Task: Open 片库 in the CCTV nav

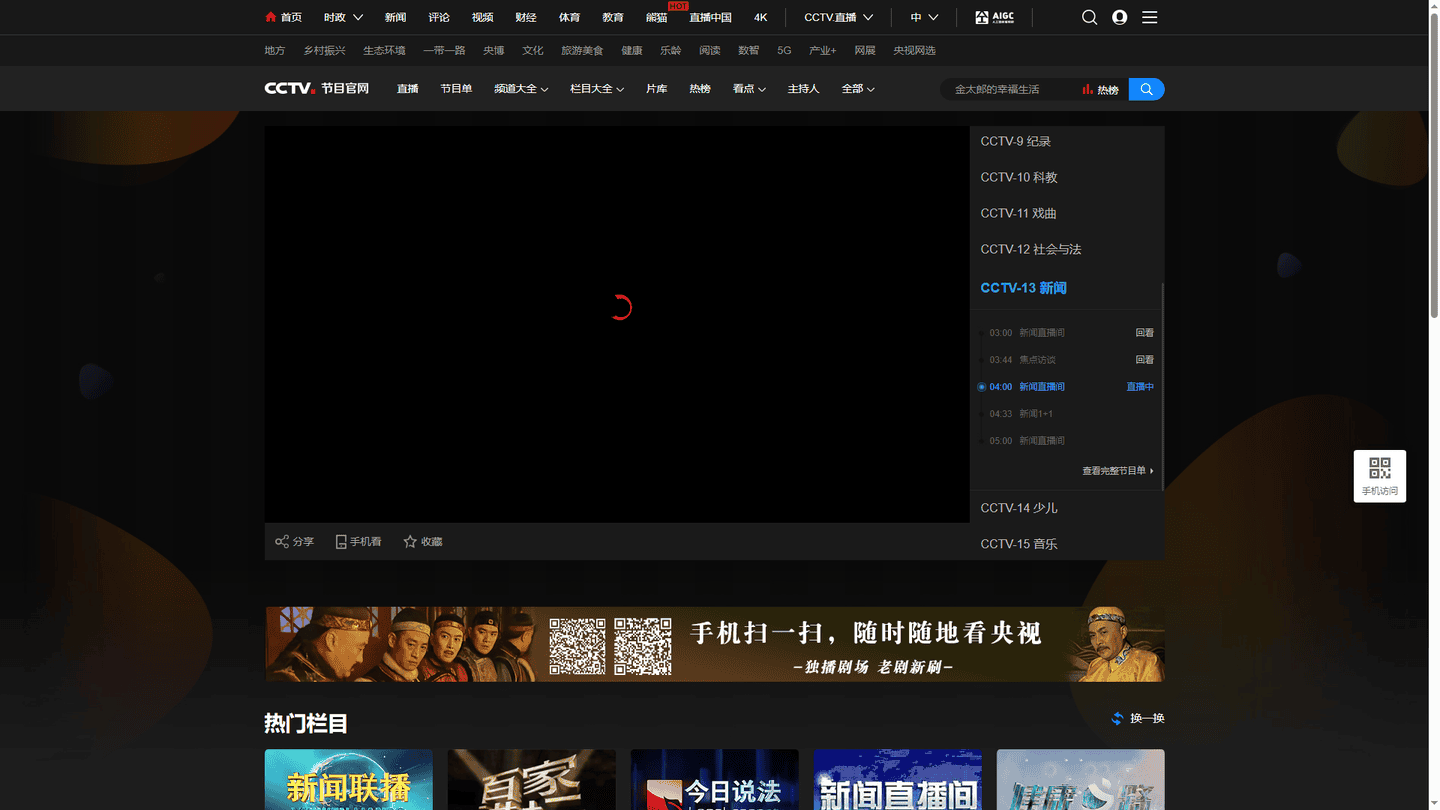Action: (656, 89)
